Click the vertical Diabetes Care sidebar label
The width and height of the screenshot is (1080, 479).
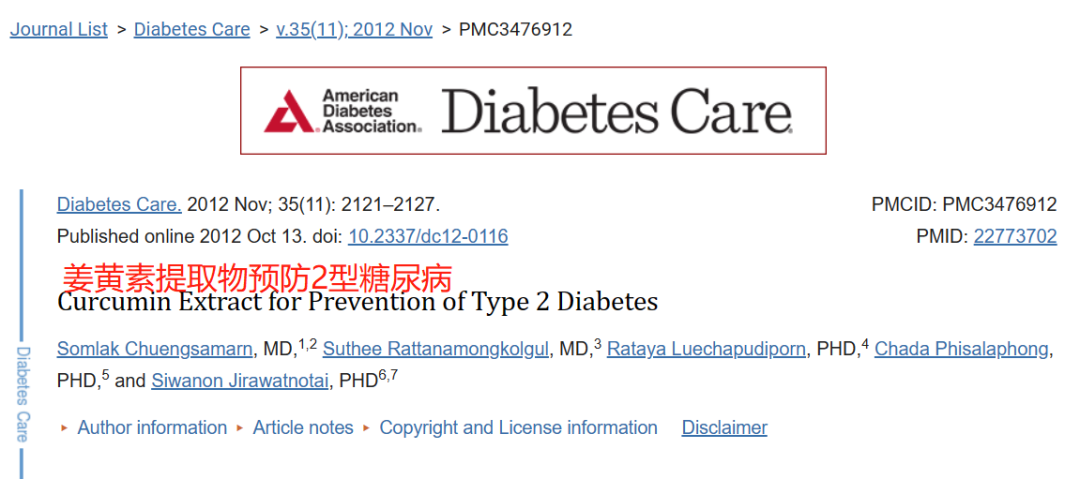coord(23,394)
